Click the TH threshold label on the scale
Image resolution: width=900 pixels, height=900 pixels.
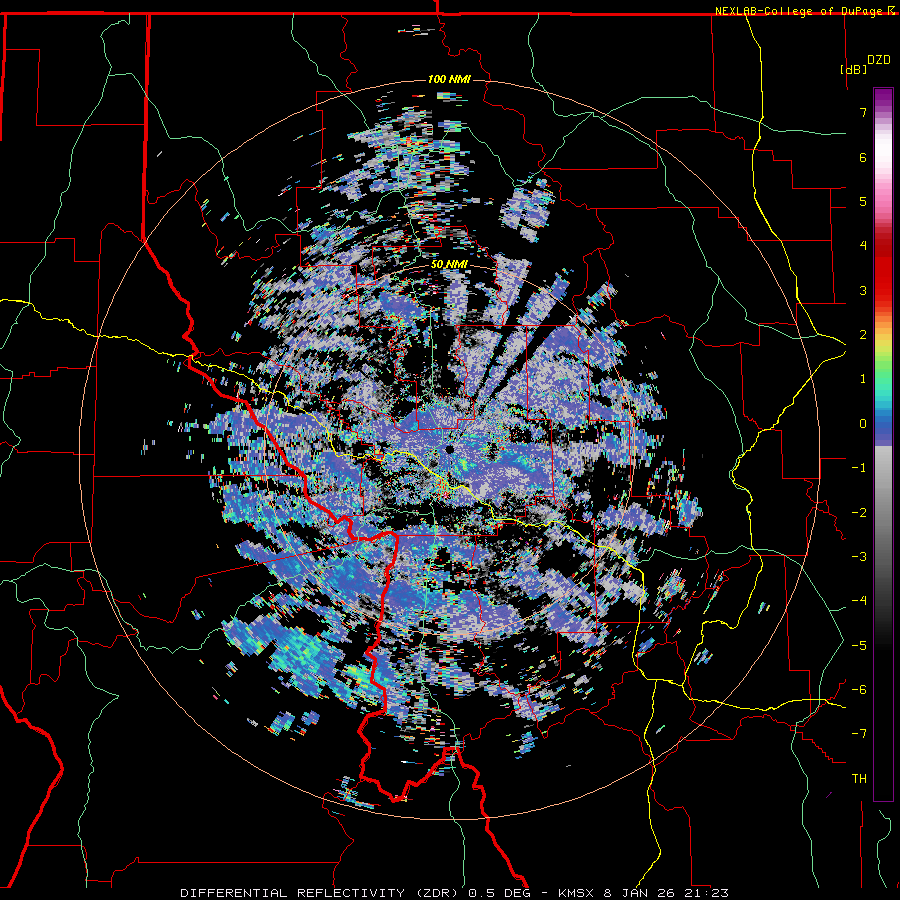(x=859, y=779)
